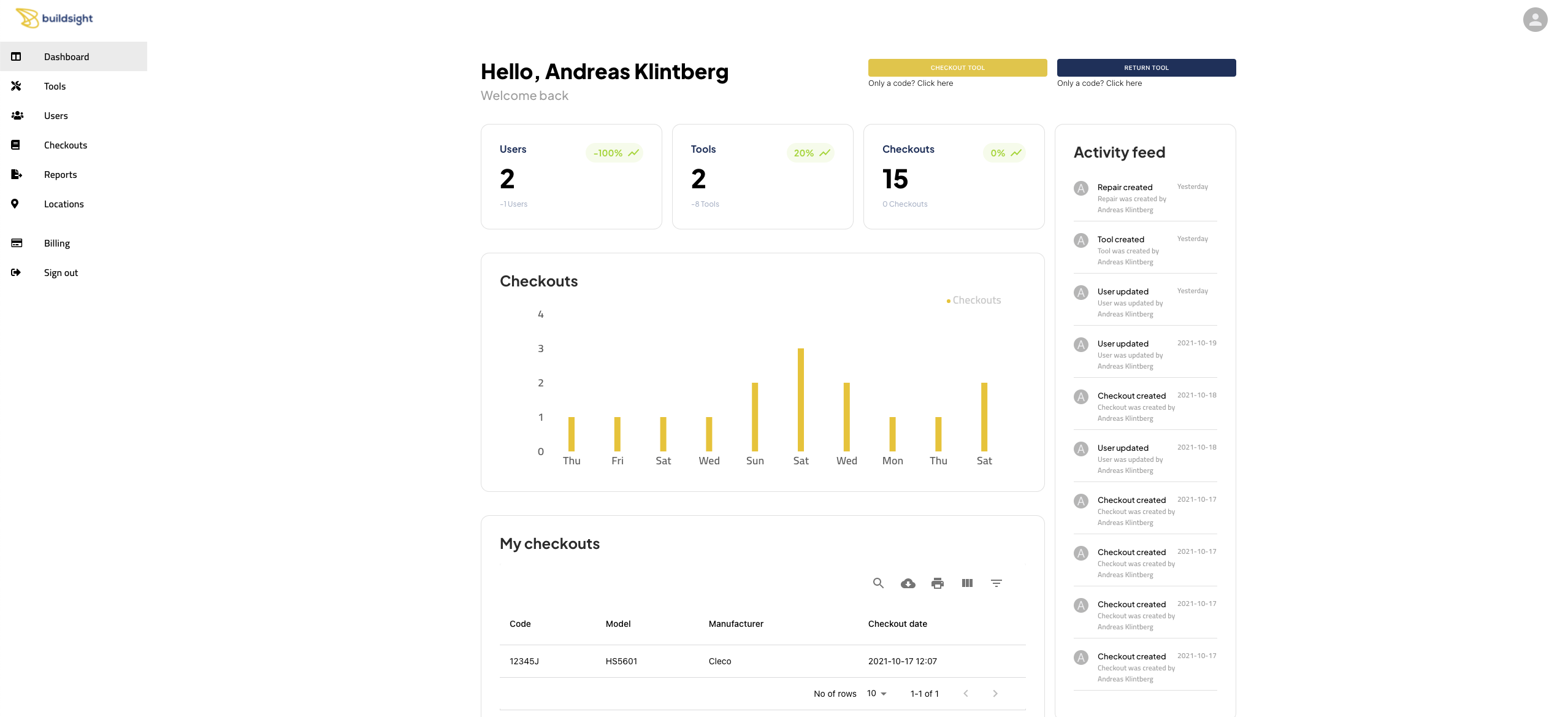
Task: Click the download CSV cloud icon
Action: [908, 583]
